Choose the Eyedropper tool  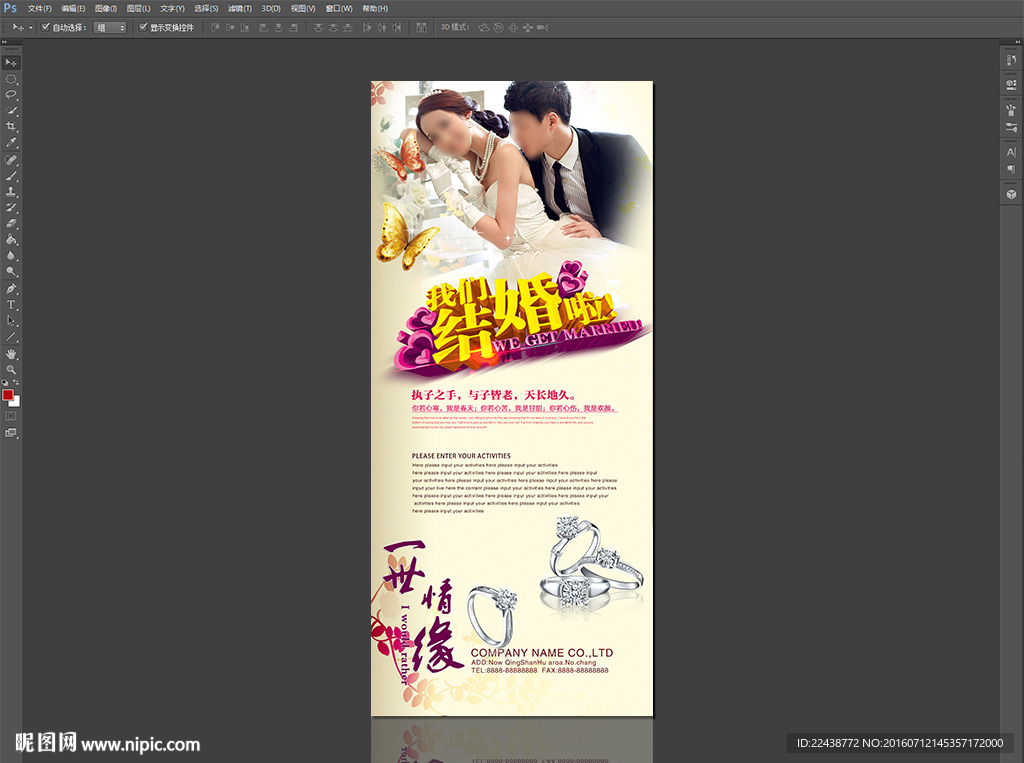click(12, 143)
